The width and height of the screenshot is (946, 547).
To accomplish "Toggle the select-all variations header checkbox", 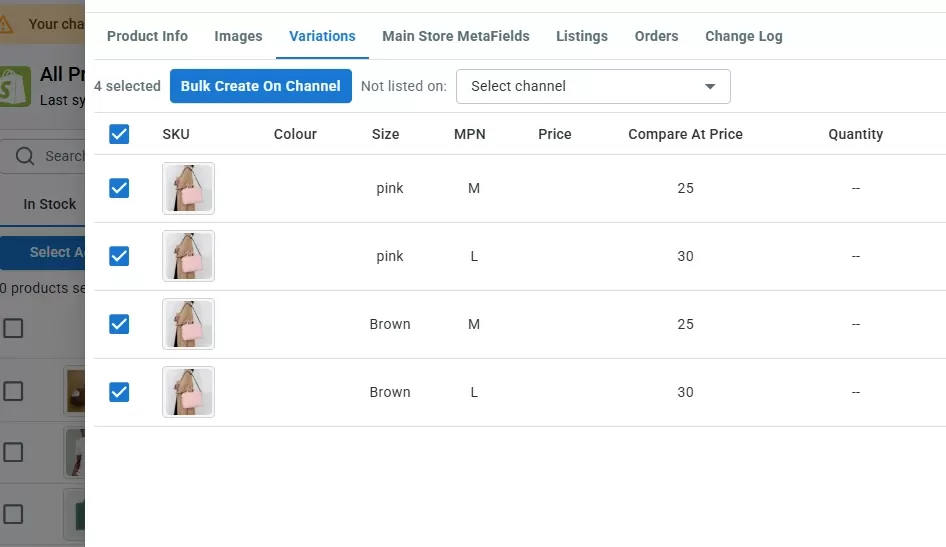I will (119, 134).
